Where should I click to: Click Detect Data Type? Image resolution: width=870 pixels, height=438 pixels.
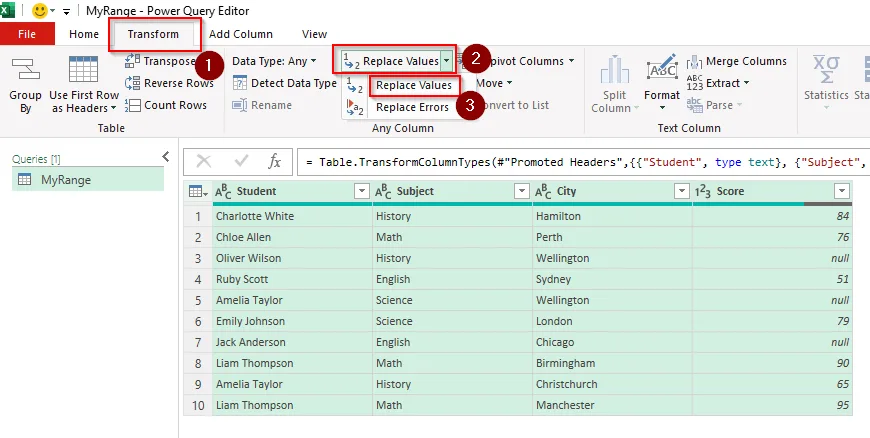point(285,83)
